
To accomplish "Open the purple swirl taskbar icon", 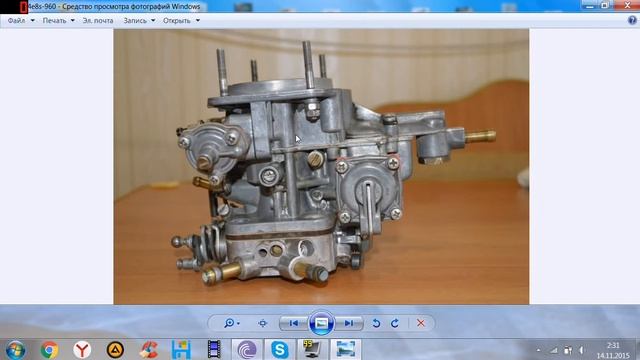I will point(247,350).
